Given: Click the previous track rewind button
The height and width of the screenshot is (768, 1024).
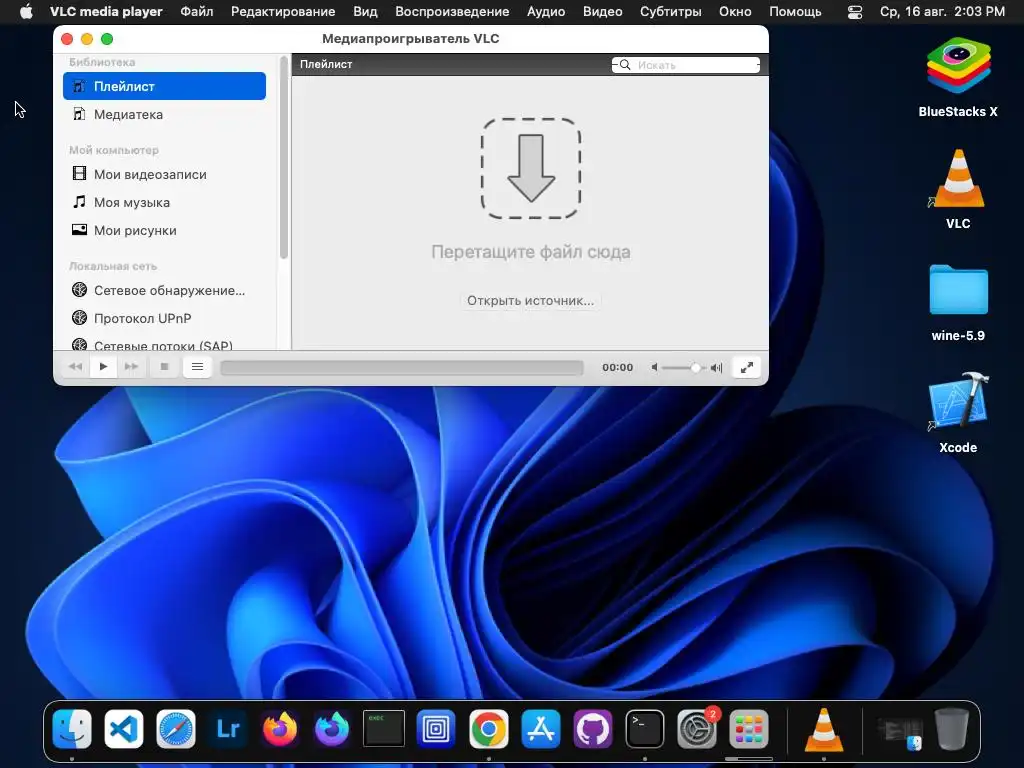Looking at the screenshot, I should pos(76,367).
